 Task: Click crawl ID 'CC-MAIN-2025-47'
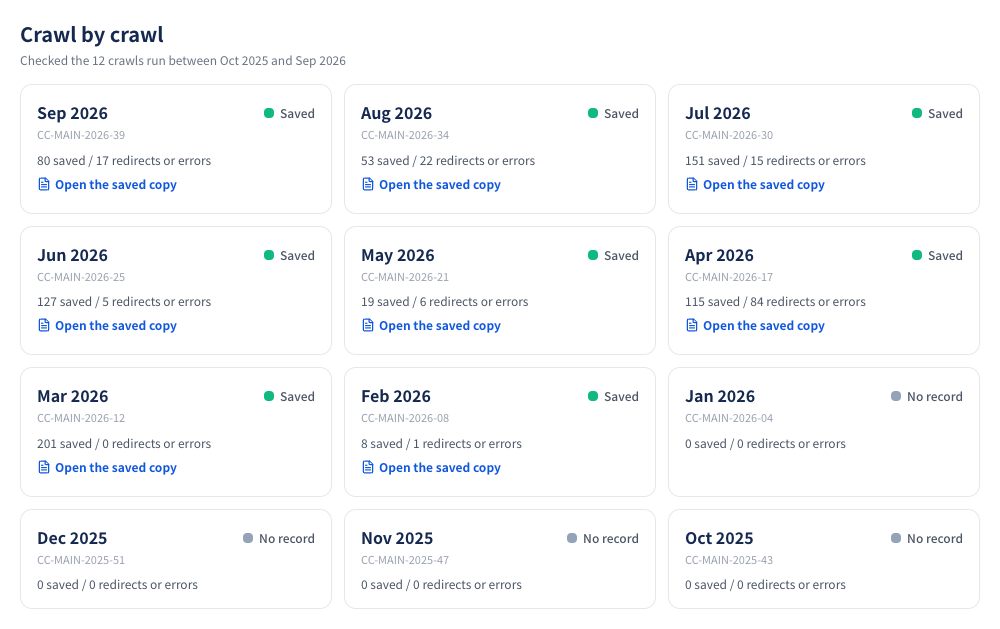click(405, 560)
